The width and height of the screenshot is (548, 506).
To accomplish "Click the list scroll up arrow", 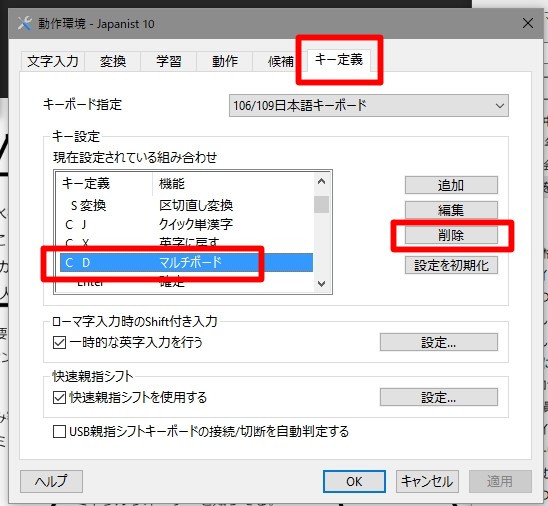I will 322,181.
